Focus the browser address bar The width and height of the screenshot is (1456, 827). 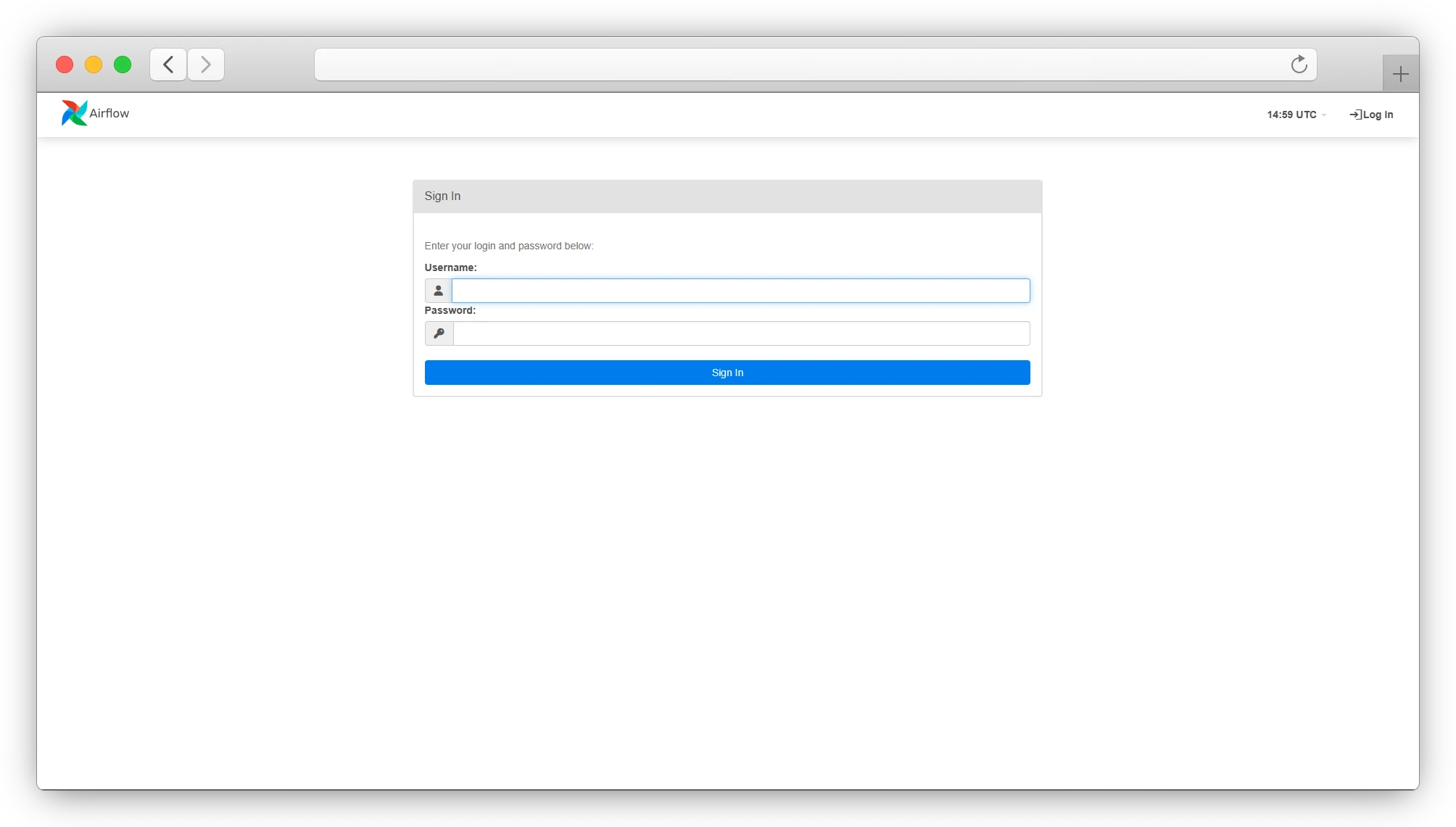798,65
